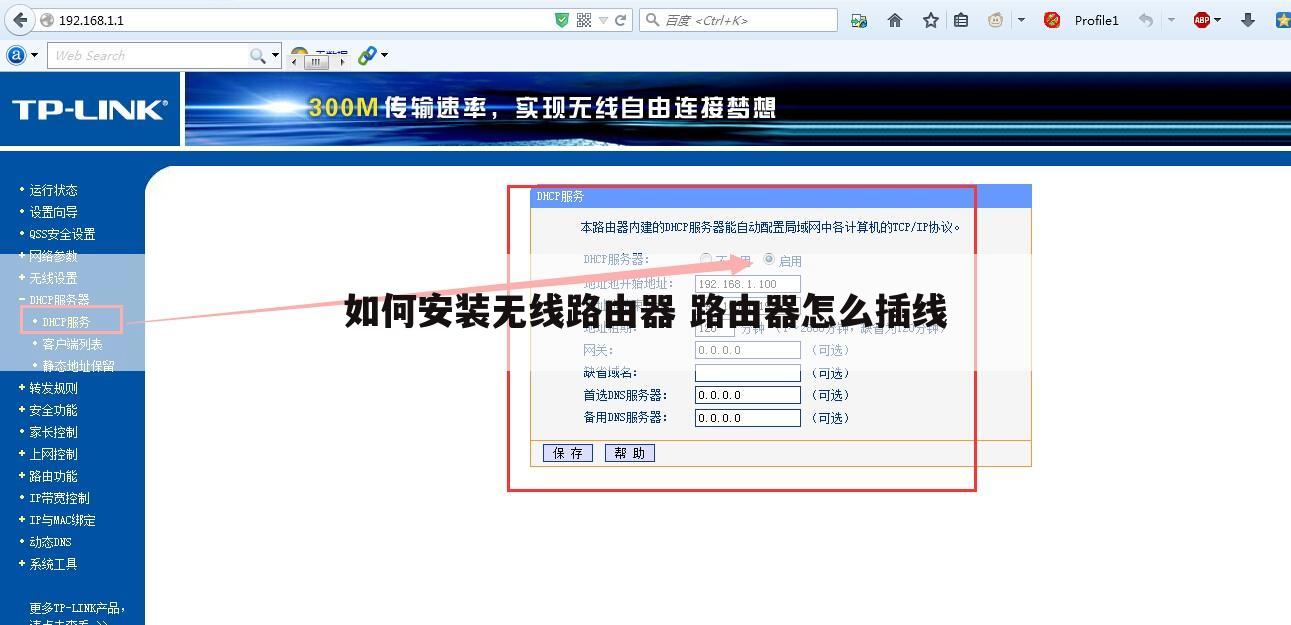The height and width of the screenshot is (625, 1291).
Task: Click the 缺省域名 input field
Action: coord(748,373)
